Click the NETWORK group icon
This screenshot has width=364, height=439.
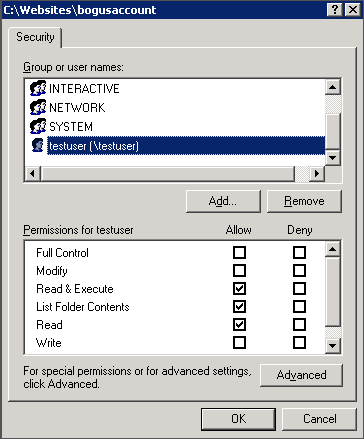click(x=38, y=107)
